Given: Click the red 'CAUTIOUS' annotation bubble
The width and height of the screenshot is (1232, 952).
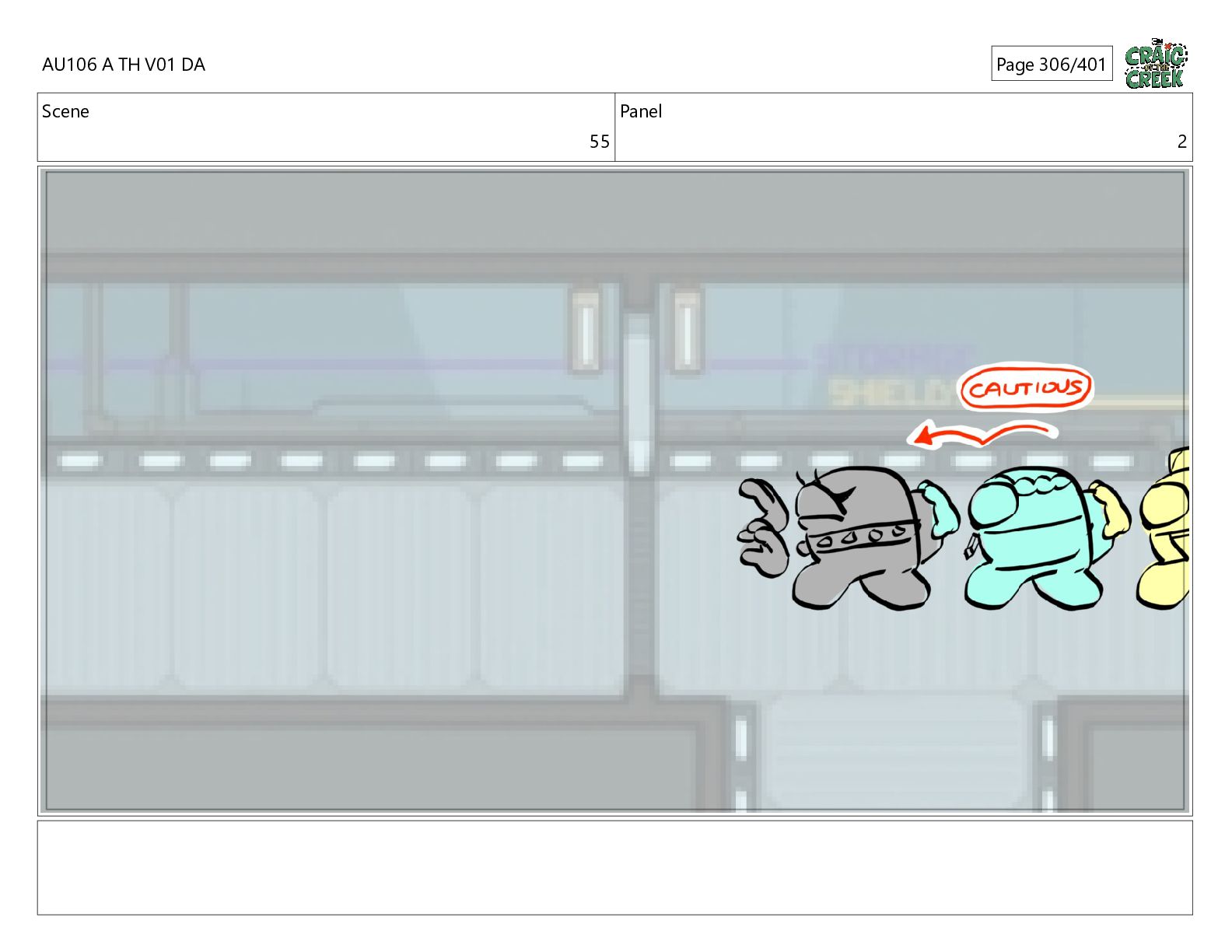Looking at the screenshot, I should pos(1026,387).
